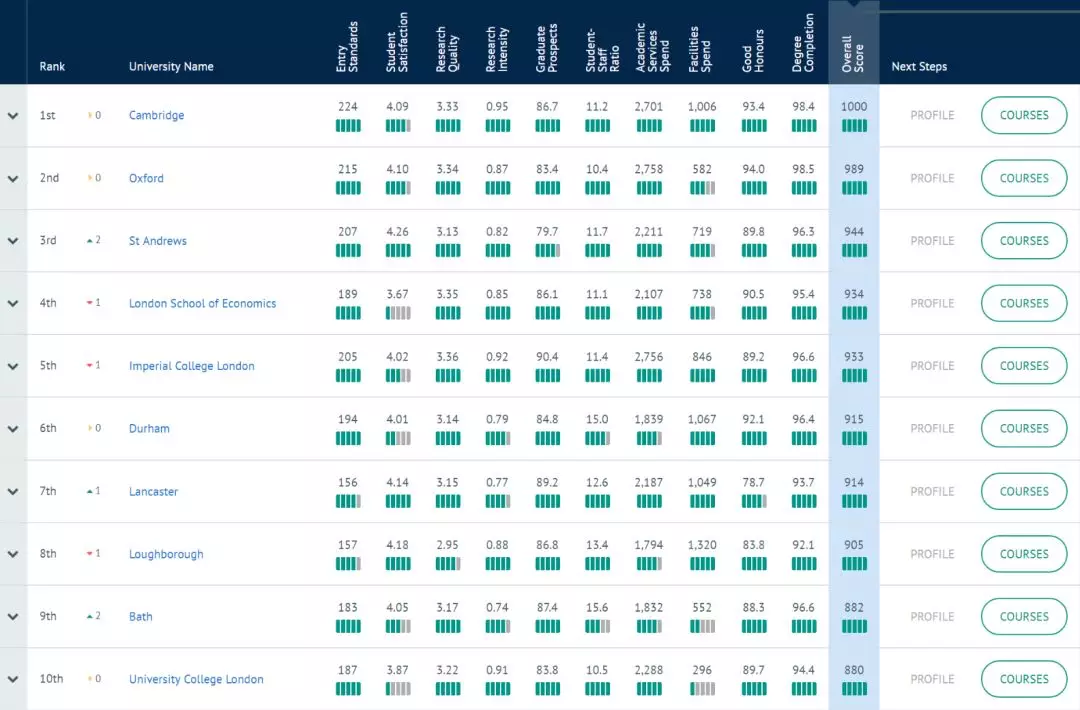Sort by the Research Intensity column
This screenshot has width=1080, height=710.
tap(497, 49)
